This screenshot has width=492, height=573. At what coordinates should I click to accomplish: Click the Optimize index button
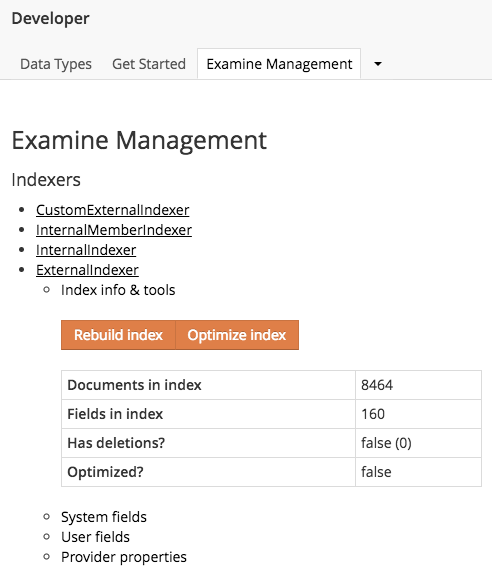coord(237,335)
